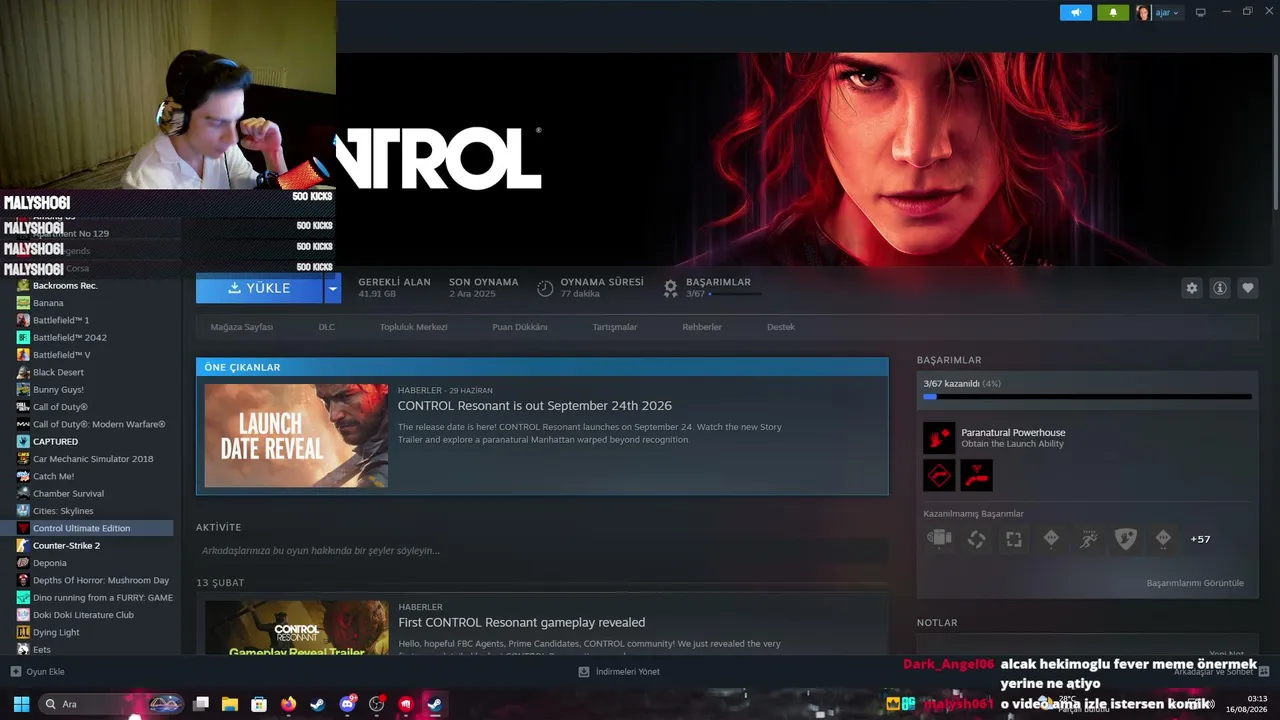
Task: Click the second earned achievement arrow icon
Action: tap(939, 476)
